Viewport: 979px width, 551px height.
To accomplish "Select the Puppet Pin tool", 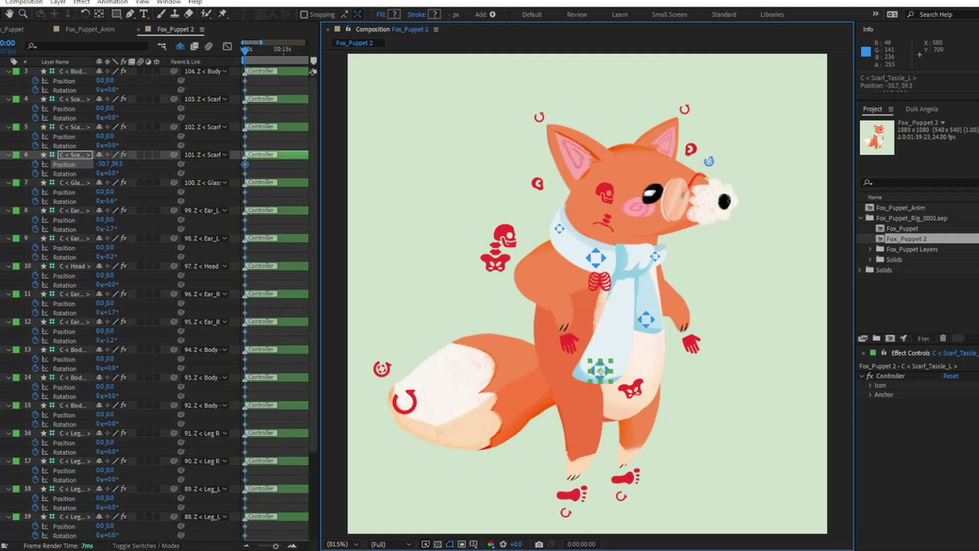I will click(x=222, y=14).
